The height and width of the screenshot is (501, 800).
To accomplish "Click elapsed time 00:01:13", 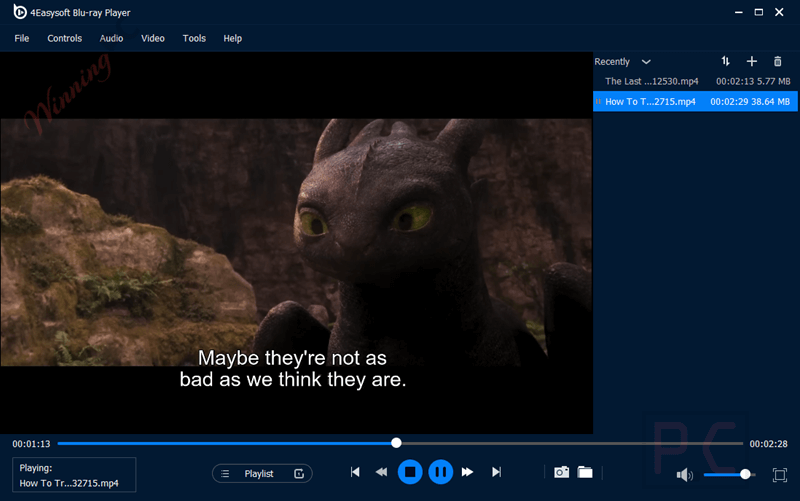I will (x=32, y=444).
